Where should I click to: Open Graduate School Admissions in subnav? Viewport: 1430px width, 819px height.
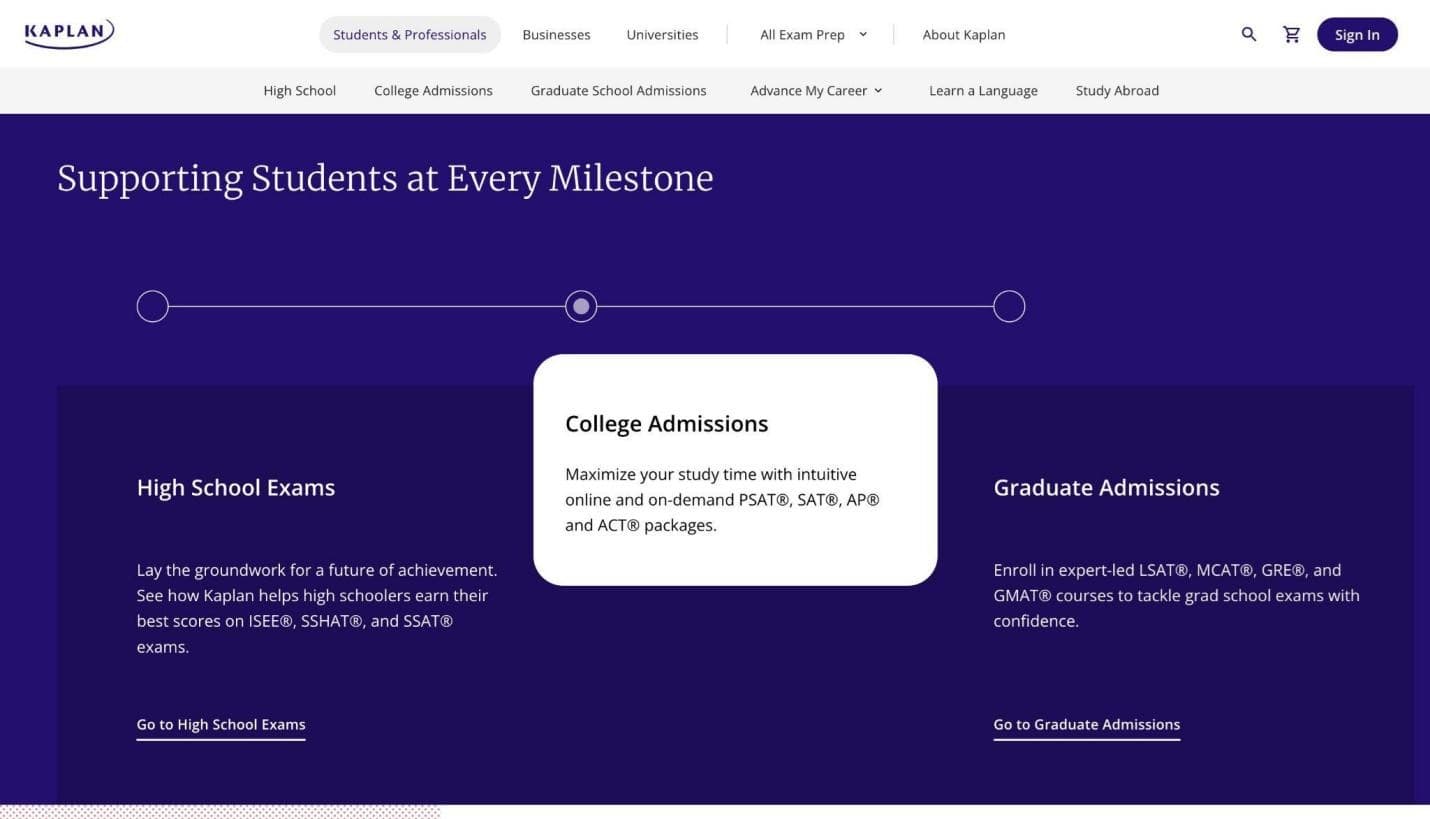[x=618, y=90]
